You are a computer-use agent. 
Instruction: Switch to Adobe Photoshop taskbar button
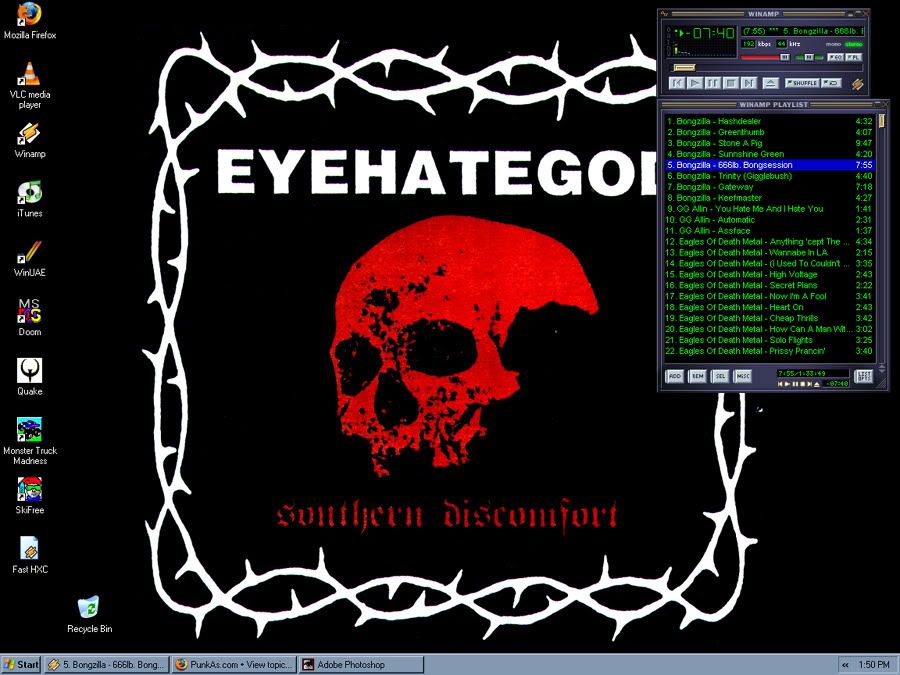pyautogui.click(x=361, y=665)
